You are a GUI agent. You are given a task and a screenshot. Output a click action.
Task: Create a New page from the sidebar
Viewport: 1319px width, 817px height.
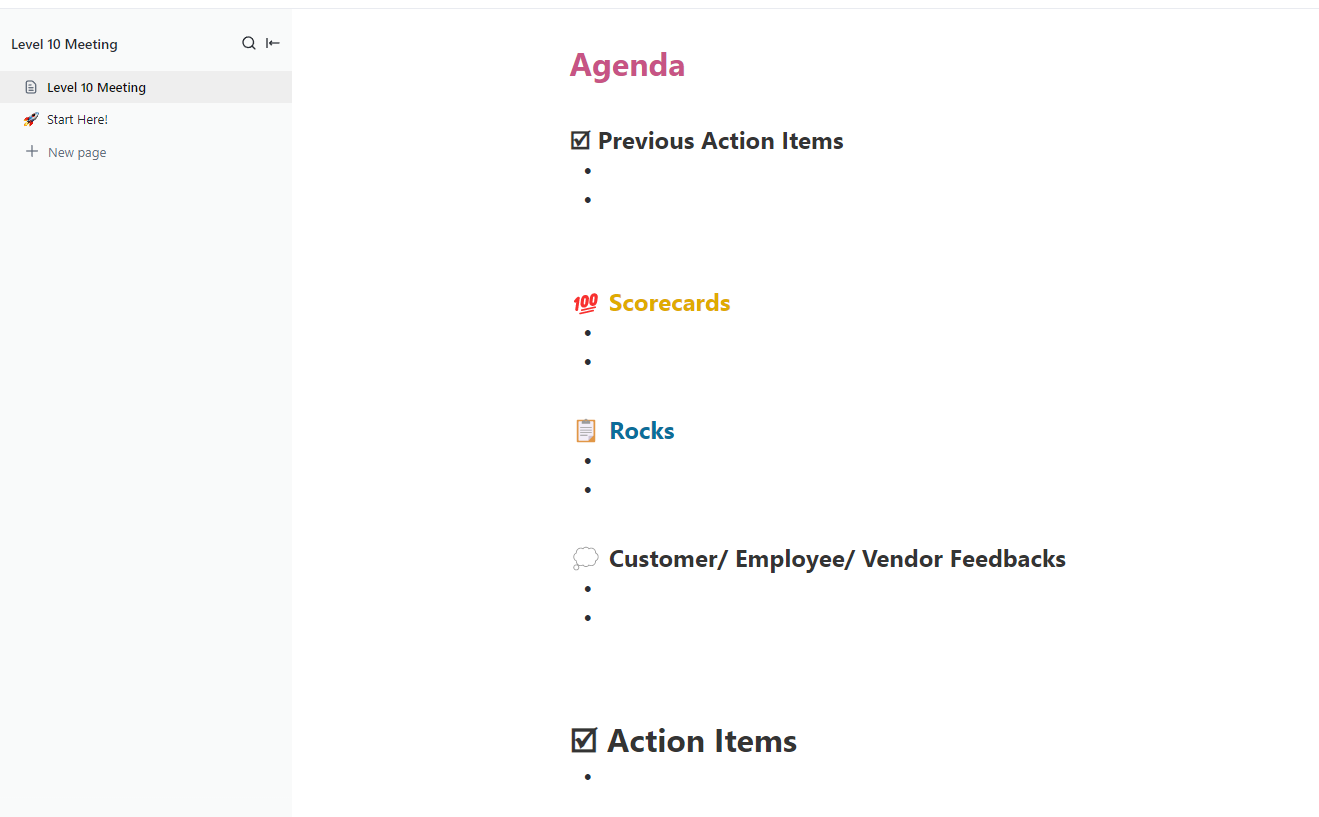tap(76, 151)
